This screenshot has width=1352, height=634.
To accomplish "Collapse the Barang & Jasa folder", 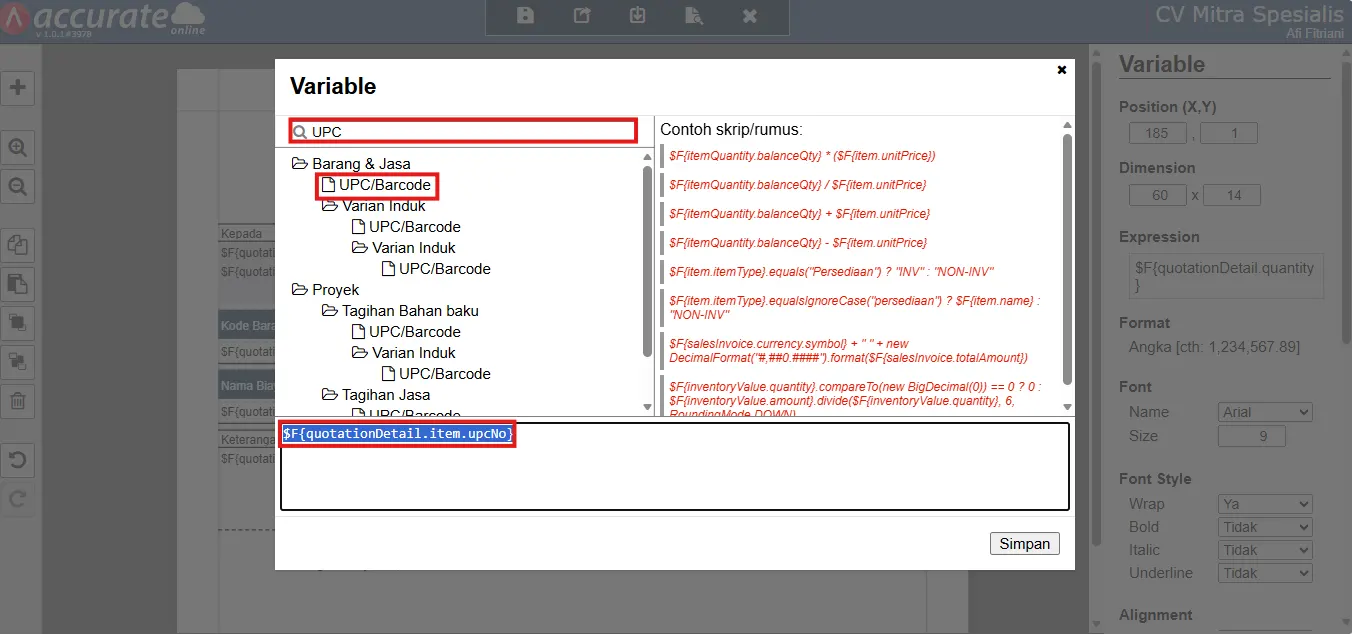I will click(299, 163).
